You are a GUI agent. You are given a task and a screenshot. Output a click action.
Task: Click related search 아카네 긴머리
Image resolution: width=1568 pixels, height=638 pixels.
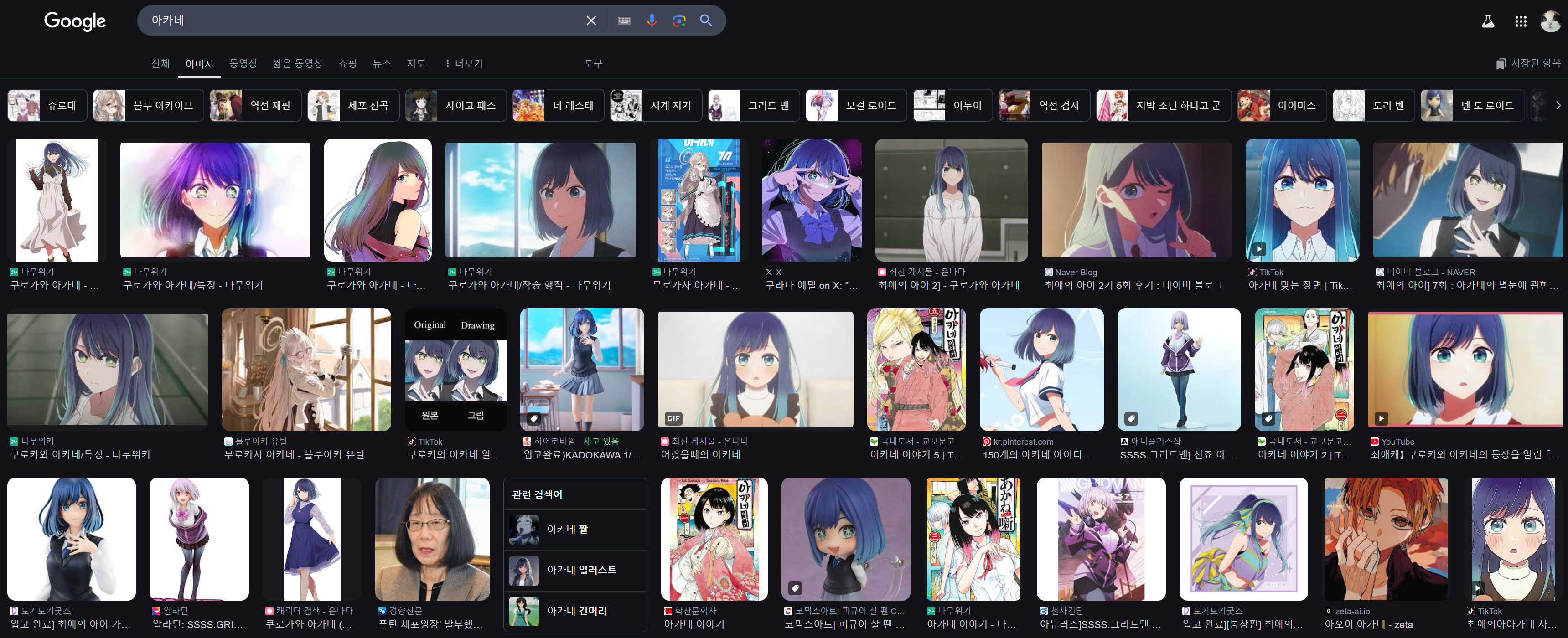(576, 611)
